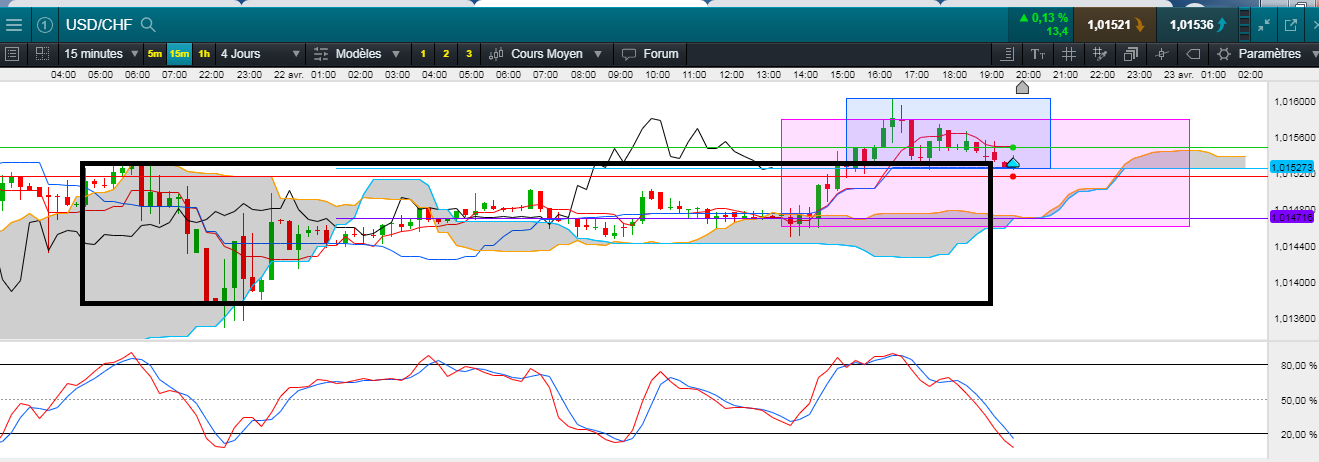Select the 1h timeframe toggle
Image resolution: width=1319 pixels, height=462 pixels.
(204, 54)
